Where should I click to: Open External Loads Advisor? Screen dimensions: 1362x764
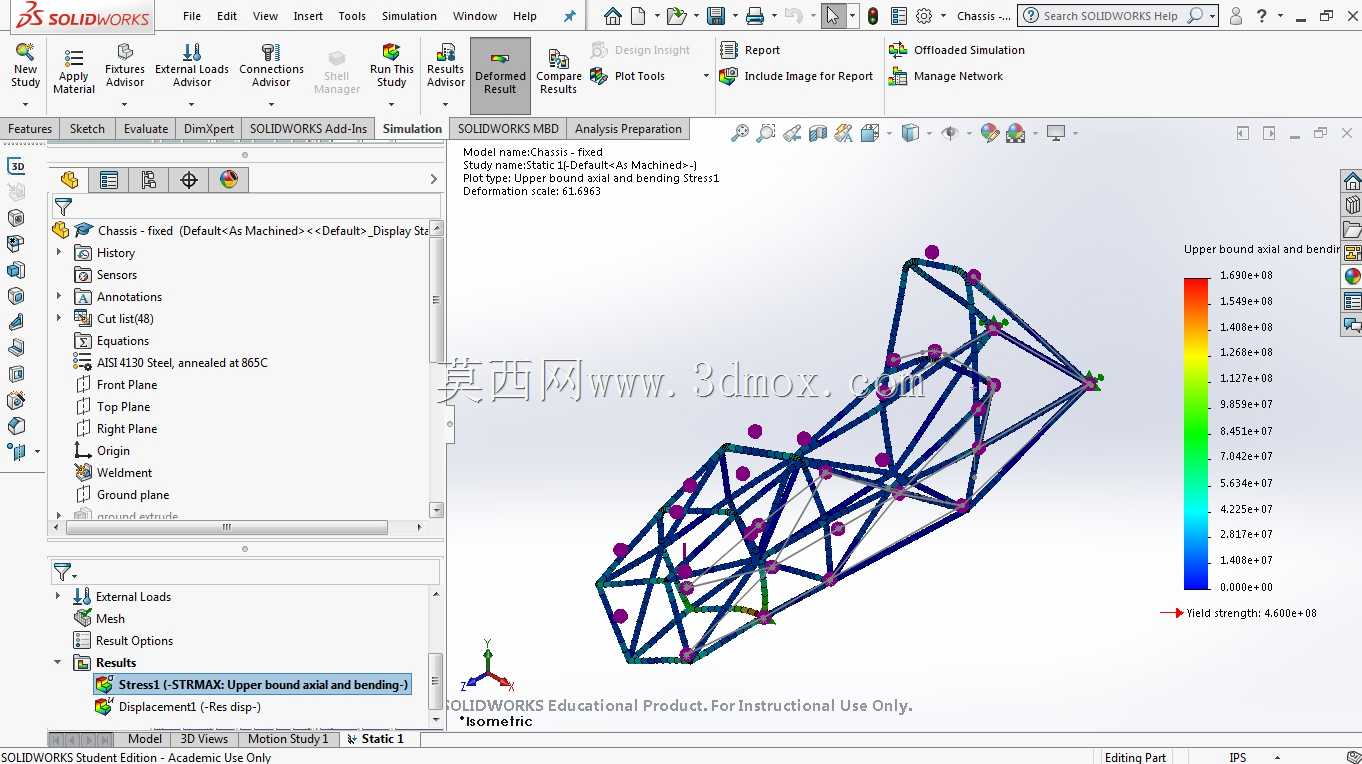click(192, 66)
